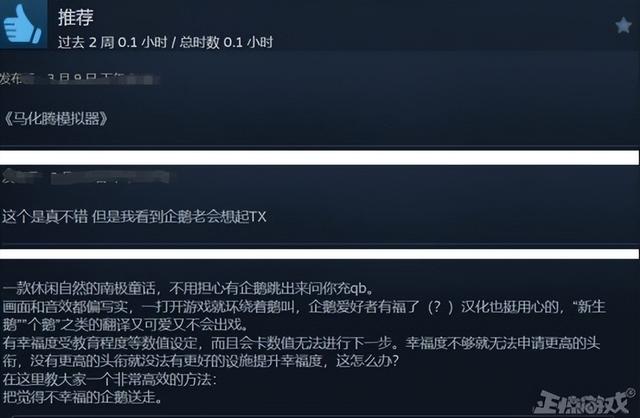Click the line starting 一款休闲自然的南极童话
Screen dimensions: 640x418
tap(189, 288)
